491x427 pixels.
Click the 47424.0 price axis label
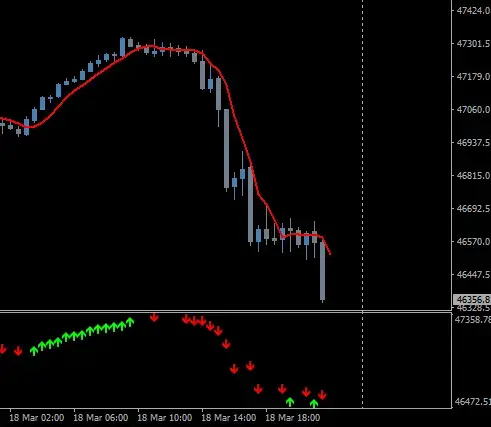pos(473,11)
